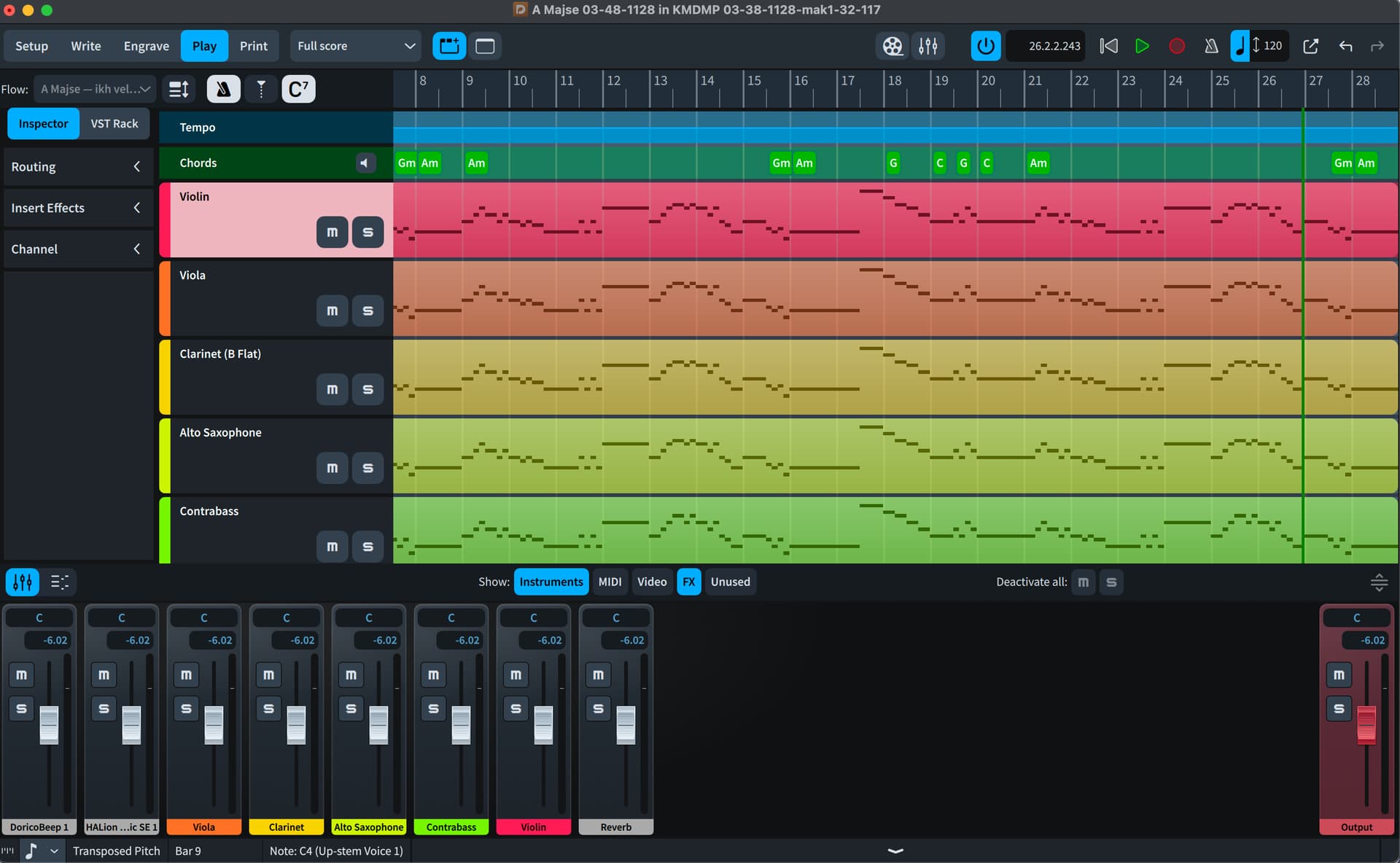The width and height of the screenshot is (1400, 863).
Task: Switch to Engrave mode
Action: pos(146,46)
